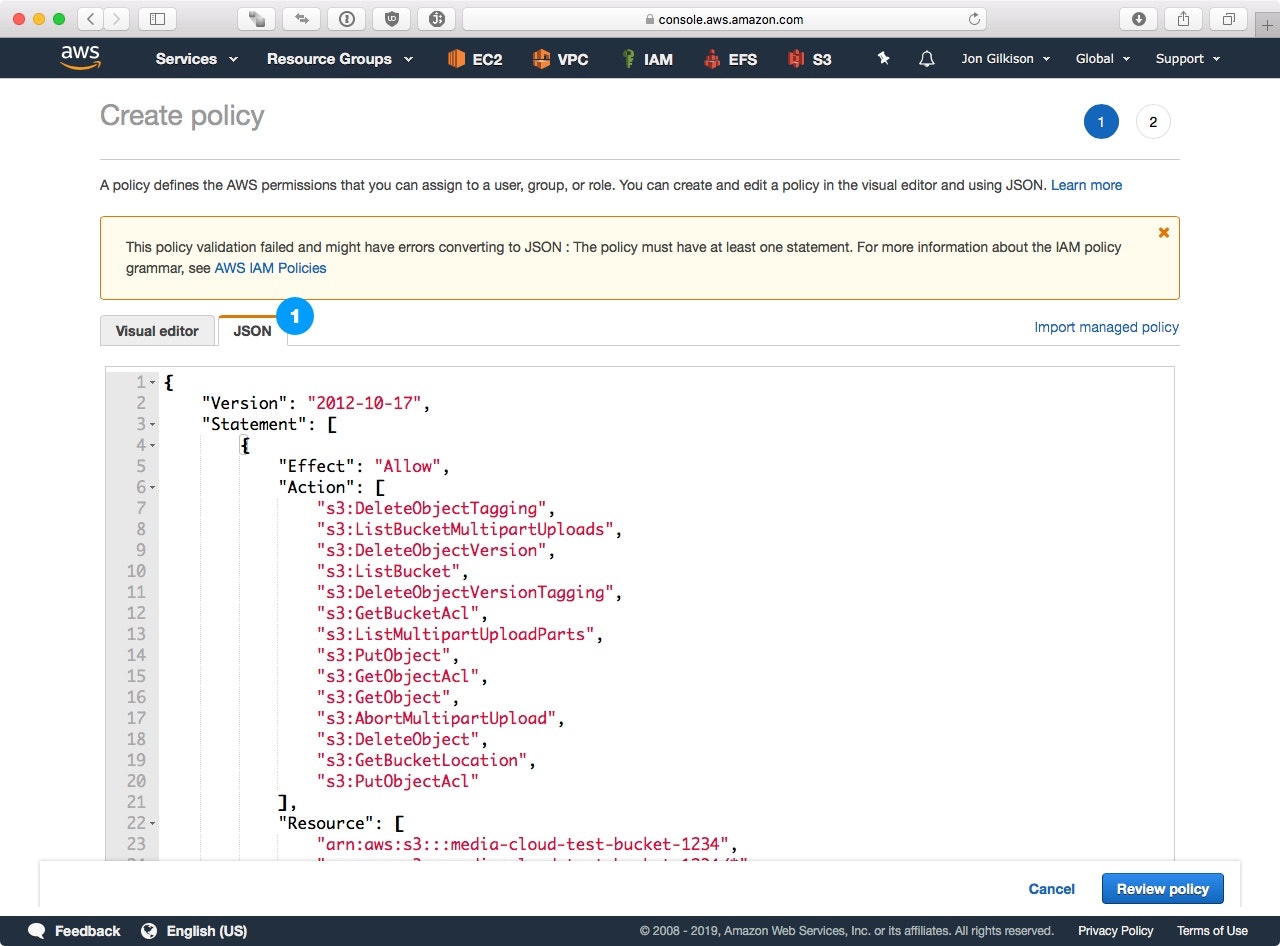This screenshot has width=1280, height=946.
Task: Open Jon Gilkison account menu
Action: [1006, 59]
